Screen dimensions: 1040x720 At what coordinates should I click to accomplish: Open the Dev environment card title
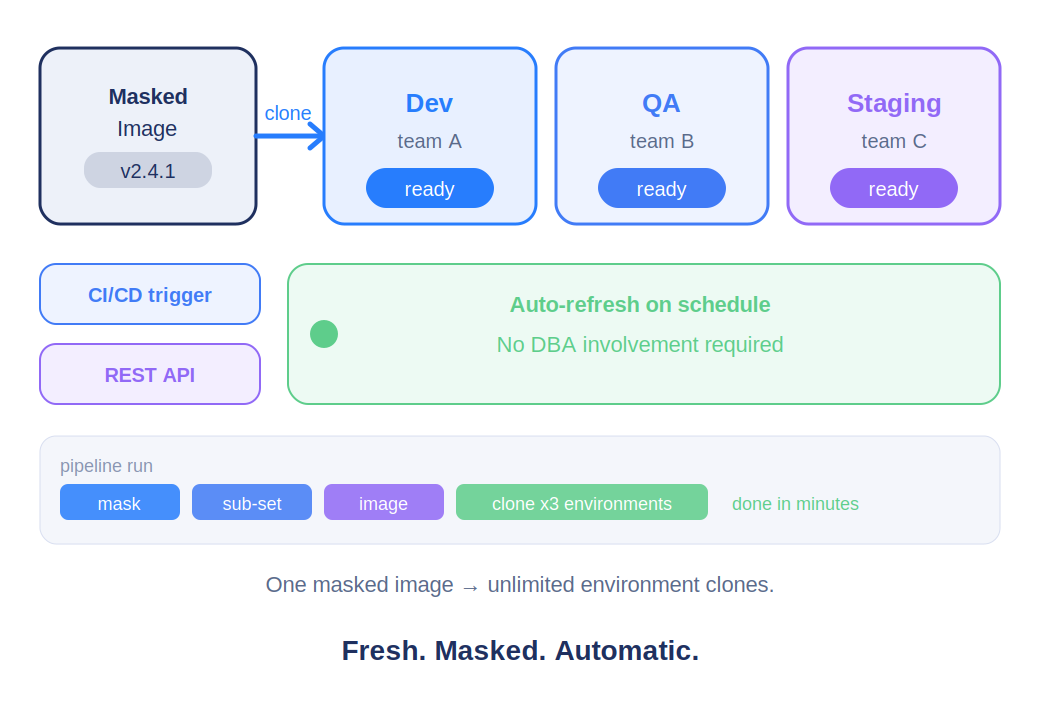[x=429, y=103]
